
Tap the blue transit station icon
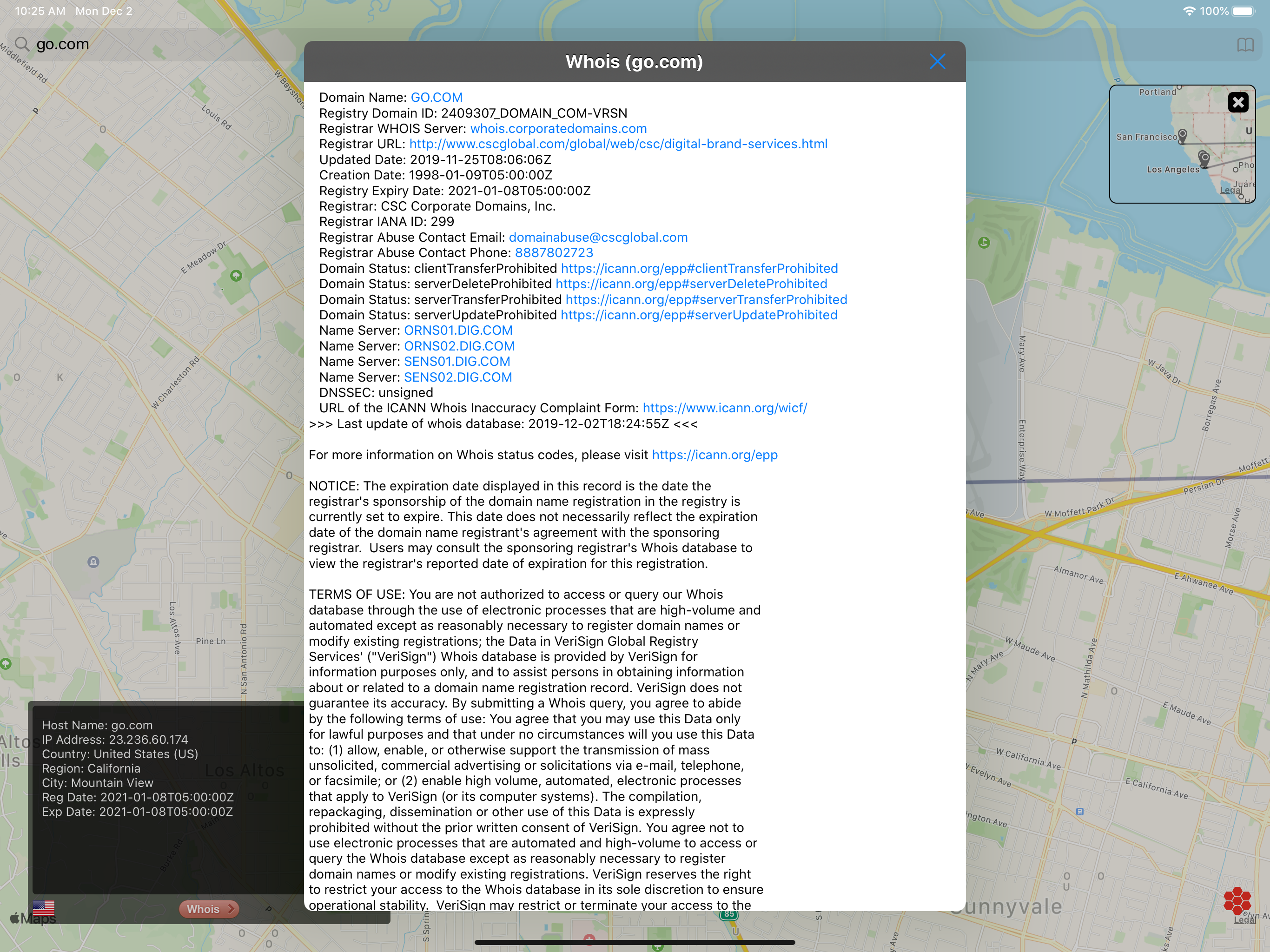1080,811
